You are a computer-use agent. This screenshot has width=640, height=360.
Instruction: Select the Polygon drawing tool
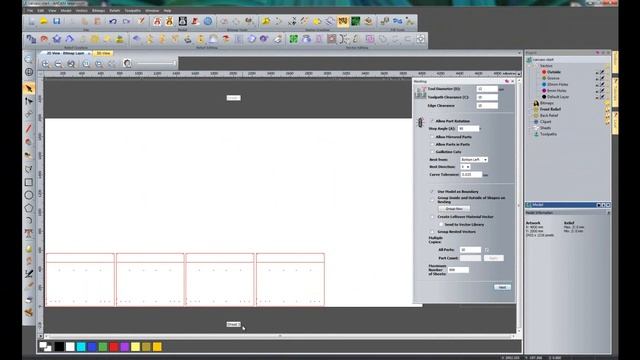click(x=29, y=208)
